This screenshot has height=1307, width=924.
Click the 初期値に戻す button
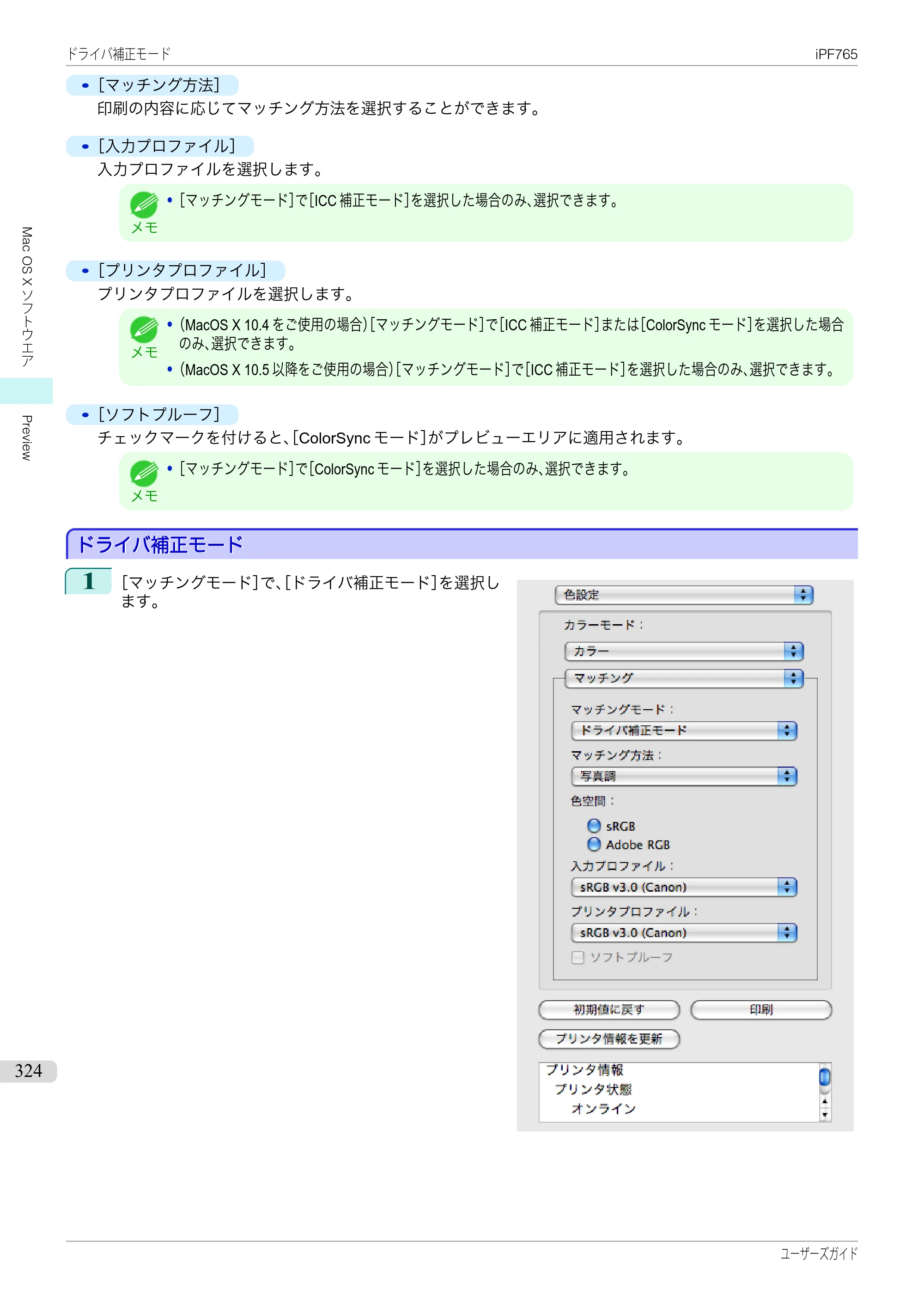609,1010
